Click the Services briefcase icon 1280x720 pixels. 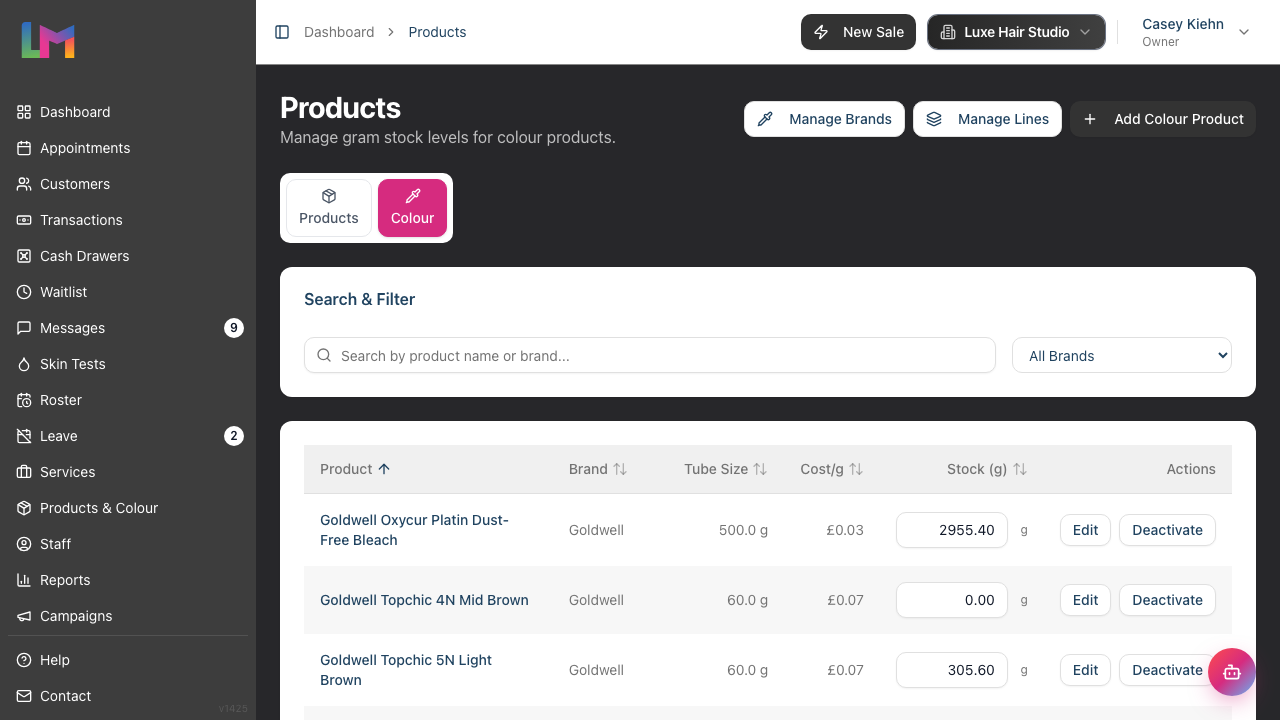click(24, 472)
